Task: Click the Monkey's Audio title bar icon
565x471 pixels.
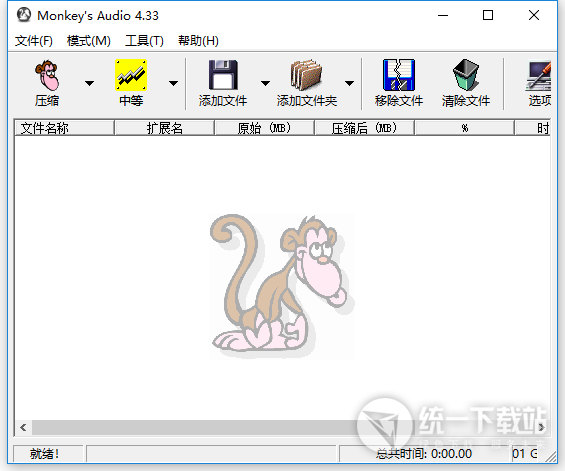Action: tap(24, 15)
